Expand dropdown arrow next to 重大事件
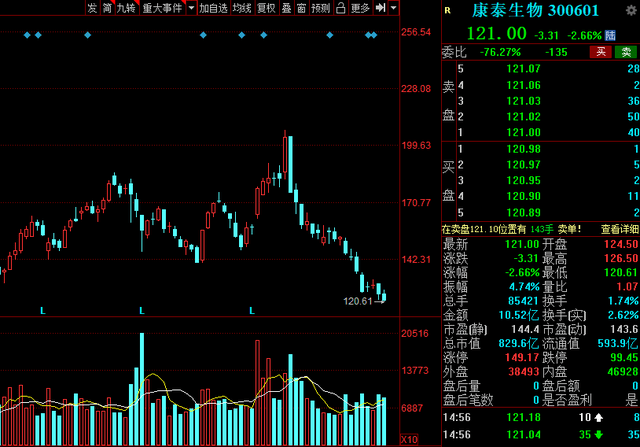The height and width of the screenshot is (447, 640). (x=191, y=8)
